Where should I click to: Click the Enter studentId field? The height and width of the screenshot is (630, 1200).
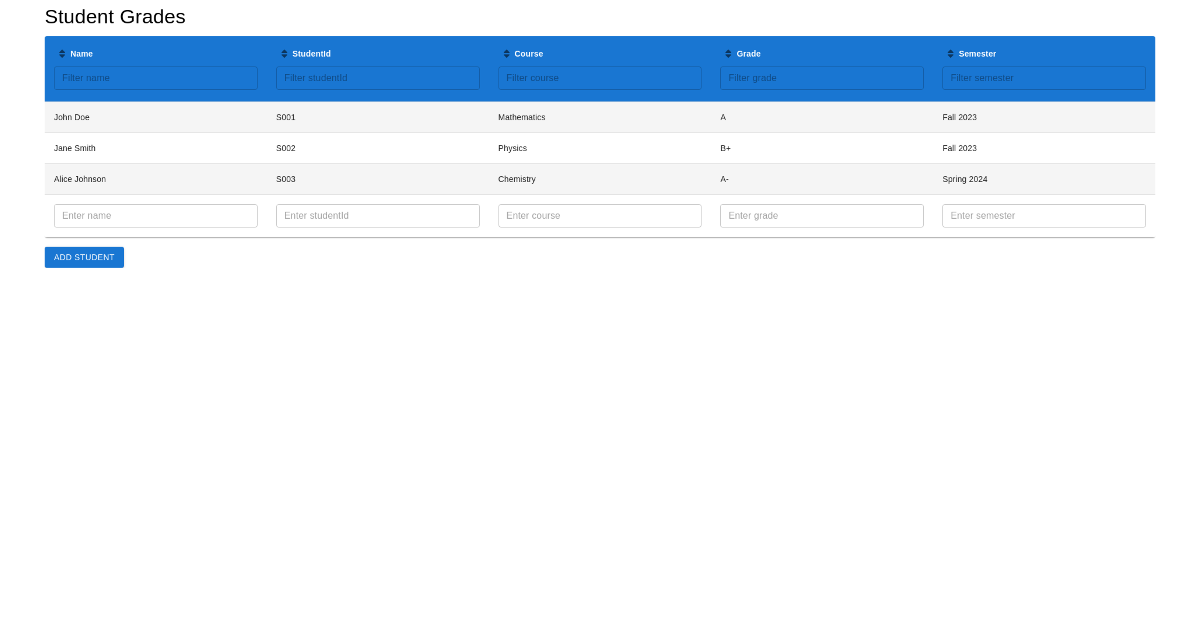point(378,215)
